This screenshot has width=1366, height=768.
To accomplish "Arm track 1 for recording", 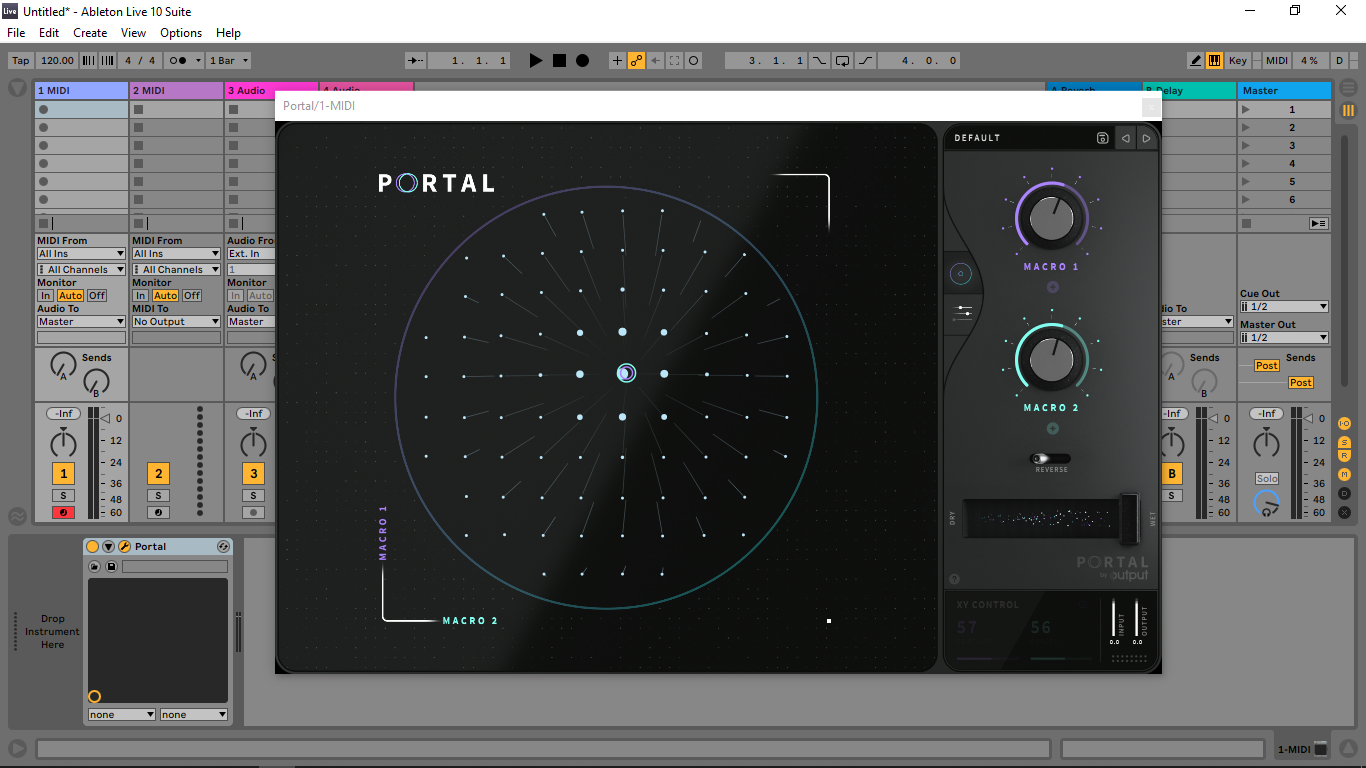I will coord(63,512).
